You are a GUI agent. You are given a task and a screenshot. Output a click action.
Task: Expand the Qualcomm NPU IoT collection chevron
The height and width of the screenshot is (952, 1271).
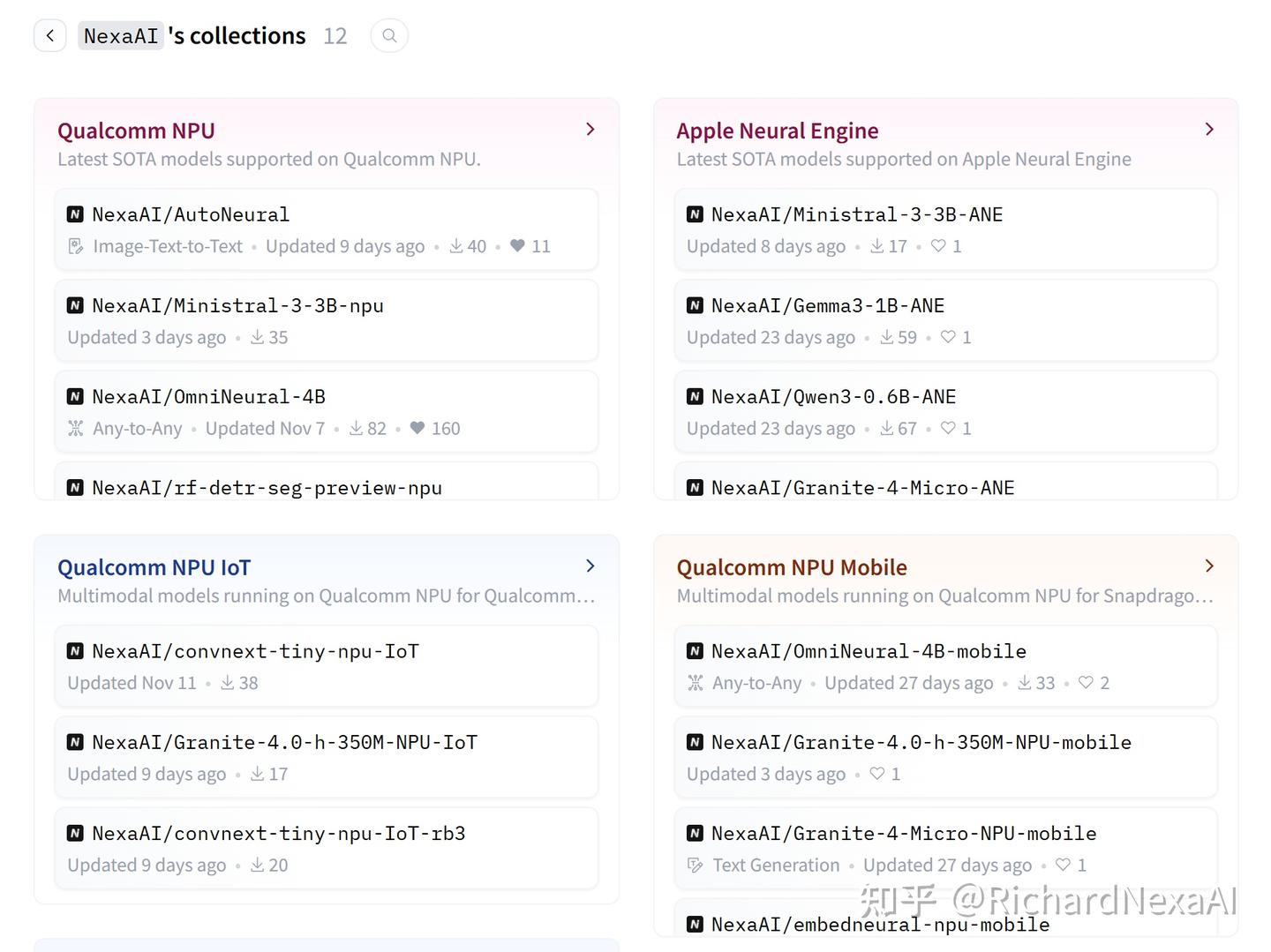(590, 566)
